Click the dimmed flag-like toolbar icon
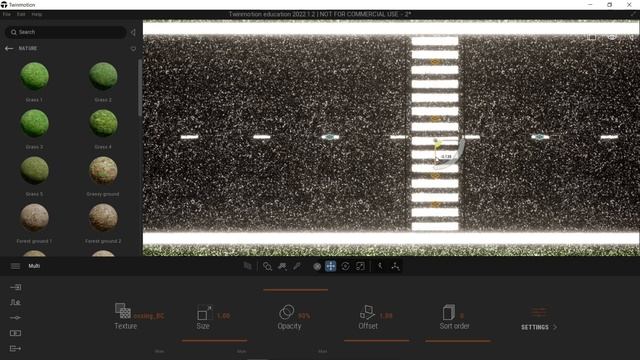The height and width of the screenshot is (360, 640). click(x=247, y=266)
